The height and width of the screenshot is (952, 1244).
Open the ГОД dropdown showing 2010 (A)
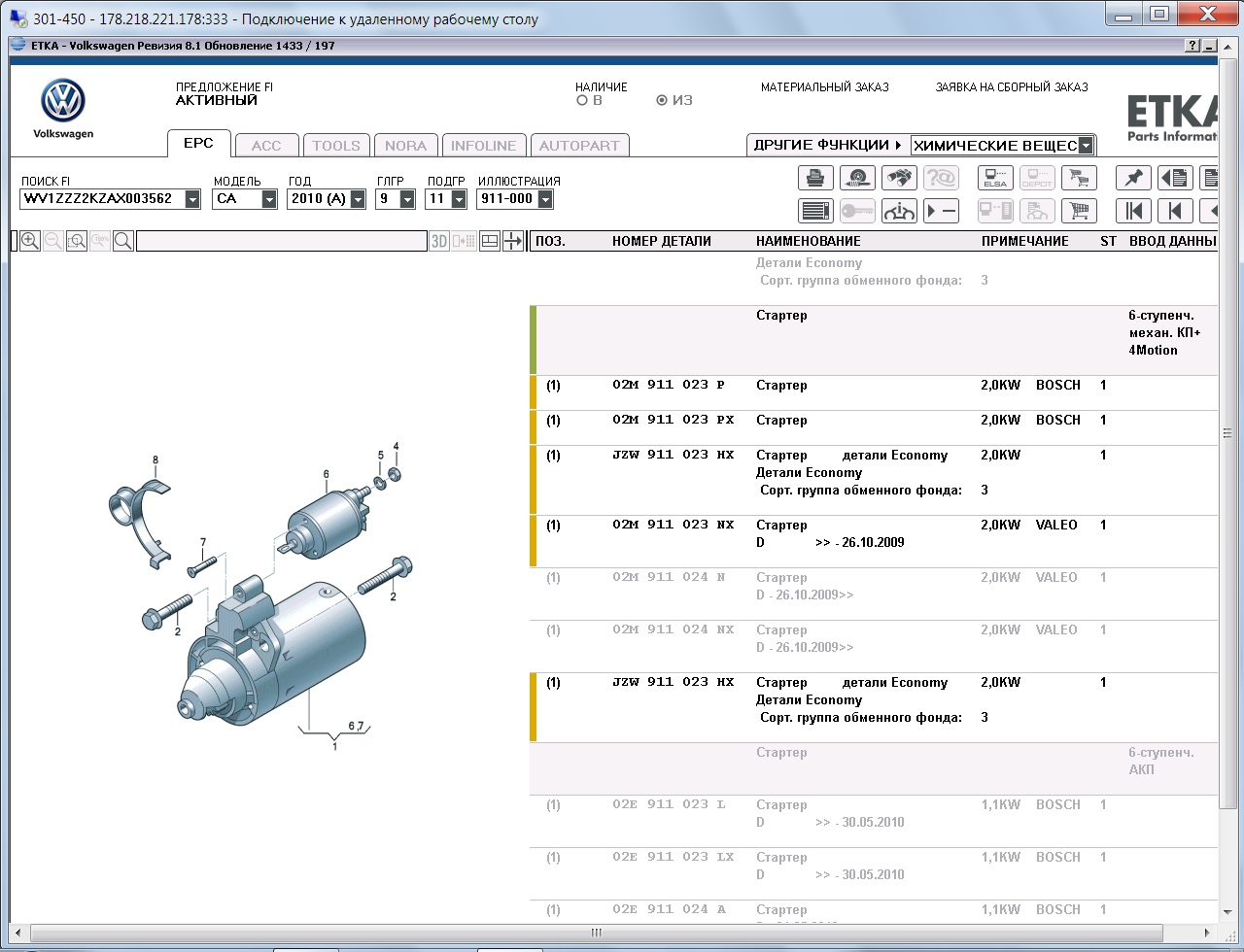(358, 199)
